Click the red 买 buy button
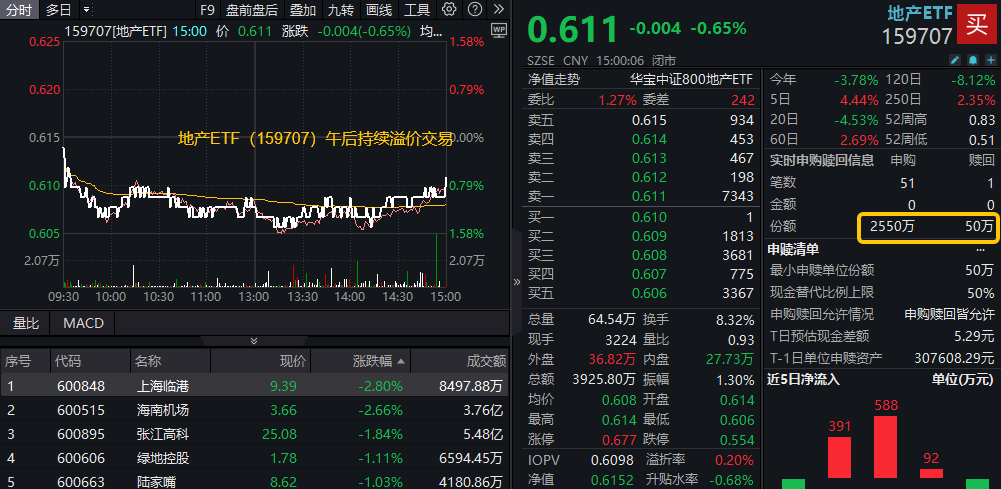Screen dimensions: 1001x489 pyautogui.click(x=972, y=24)
